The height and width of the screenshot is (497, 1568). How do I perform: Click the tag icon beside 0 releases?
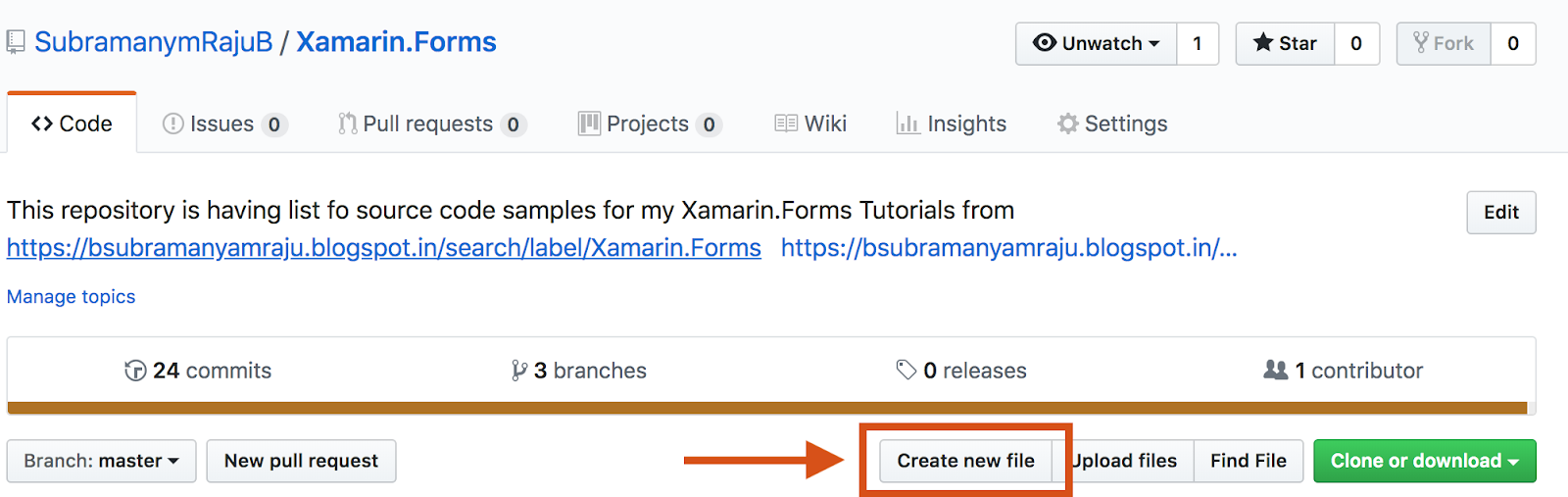[x=906, y=370]
